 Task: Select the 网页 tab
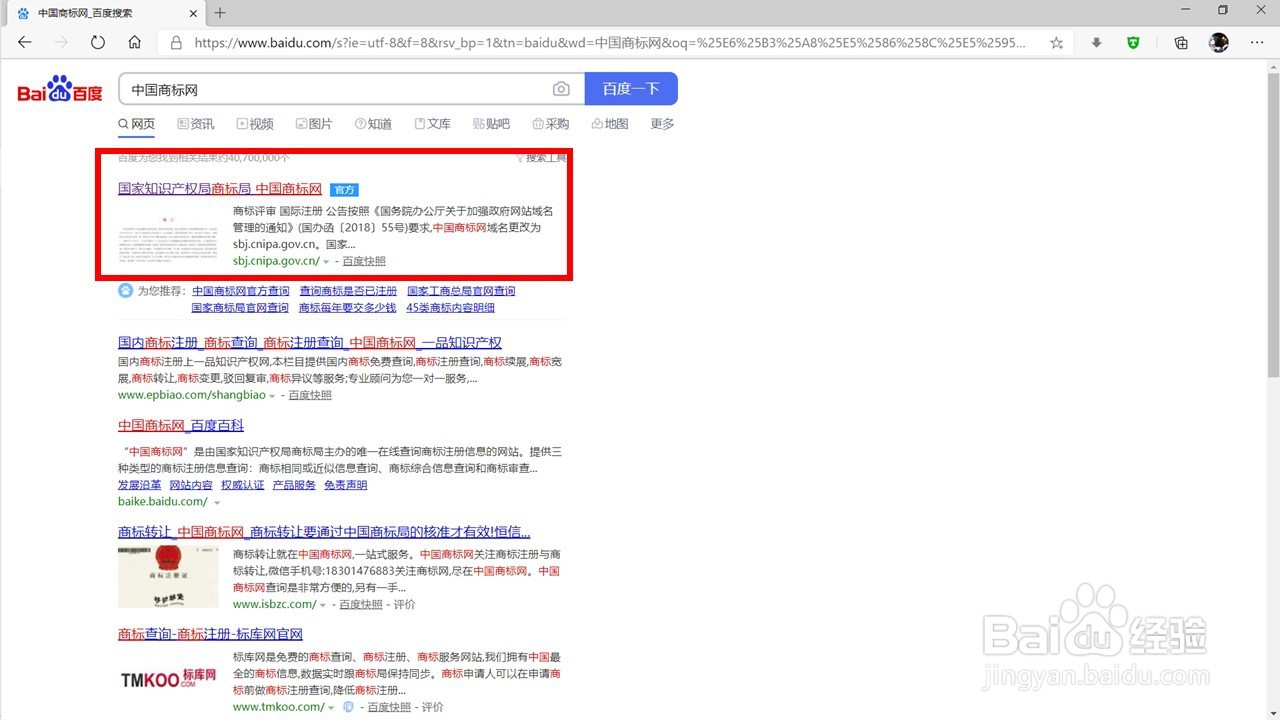pos(137,124)
